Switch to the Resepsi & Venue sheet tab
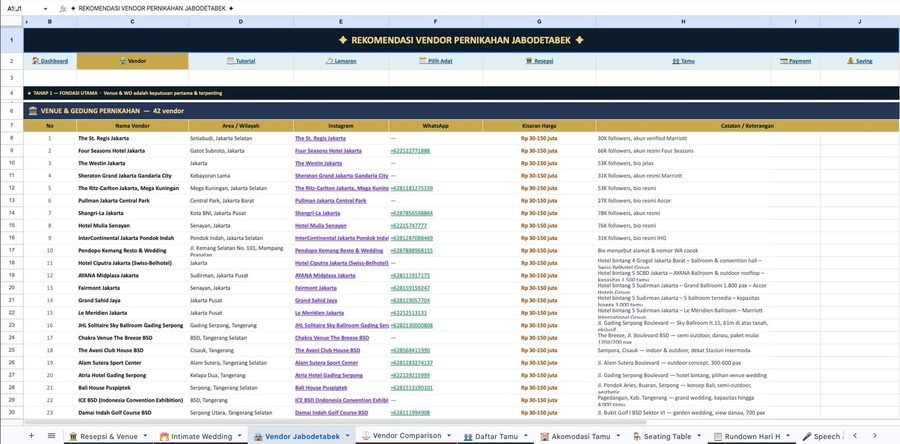This screenshot has height=444, width=900. 108,436
